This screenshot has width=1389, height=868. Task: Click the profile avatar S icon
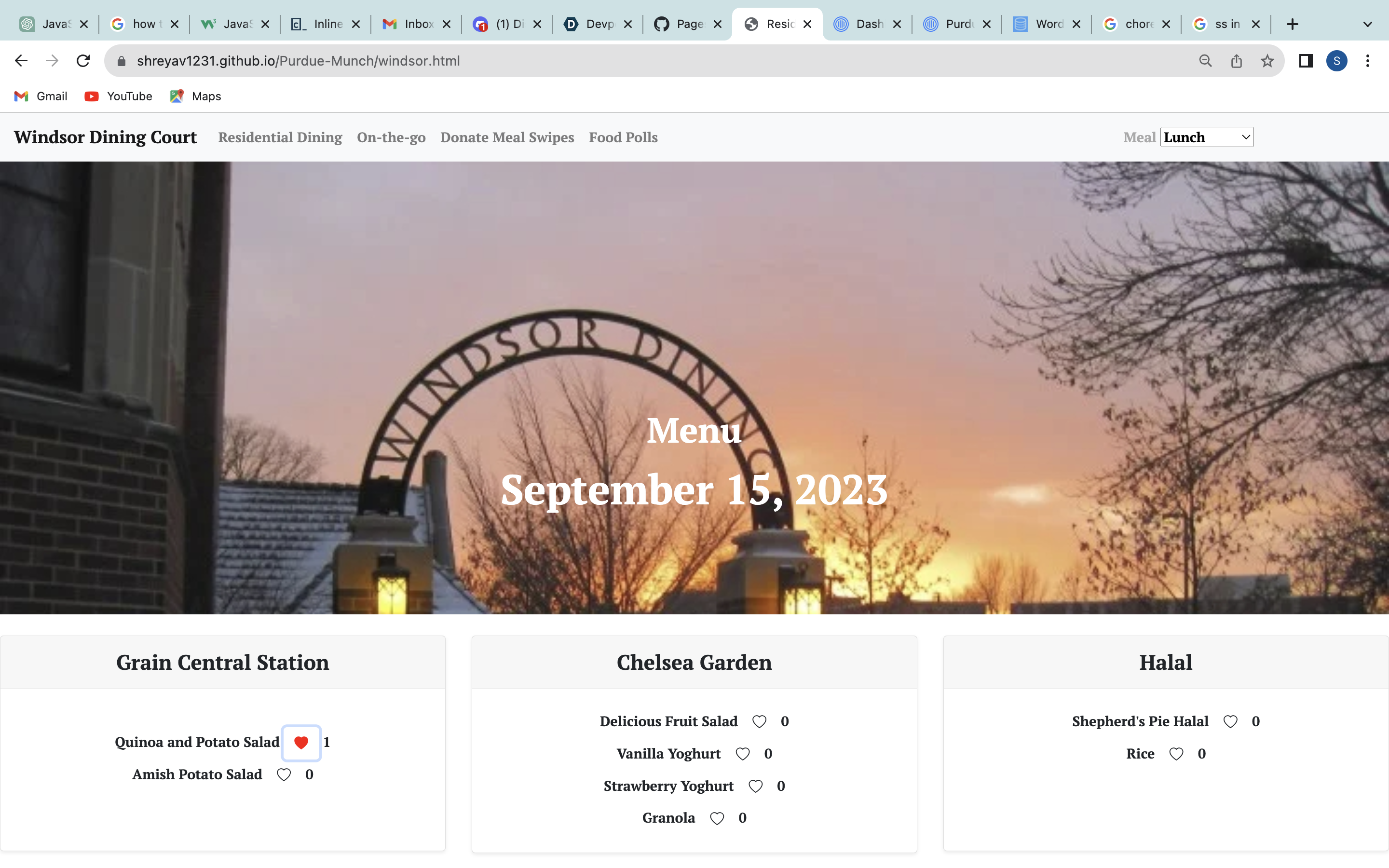(1337, 61)
